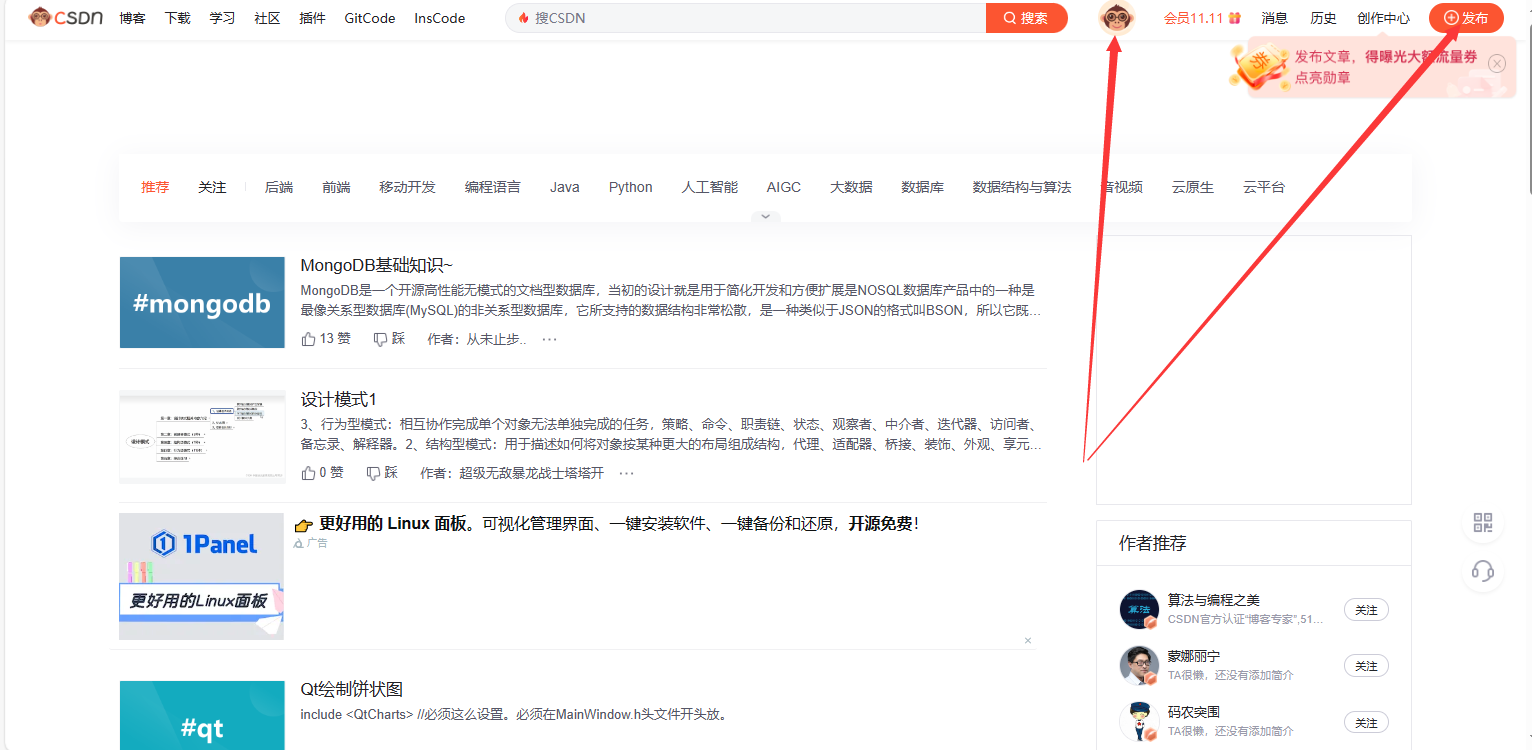The height and width of the screenshot is (750, 1532).
Task: View 码农突围 author avatar
Action: [1139, 721]
